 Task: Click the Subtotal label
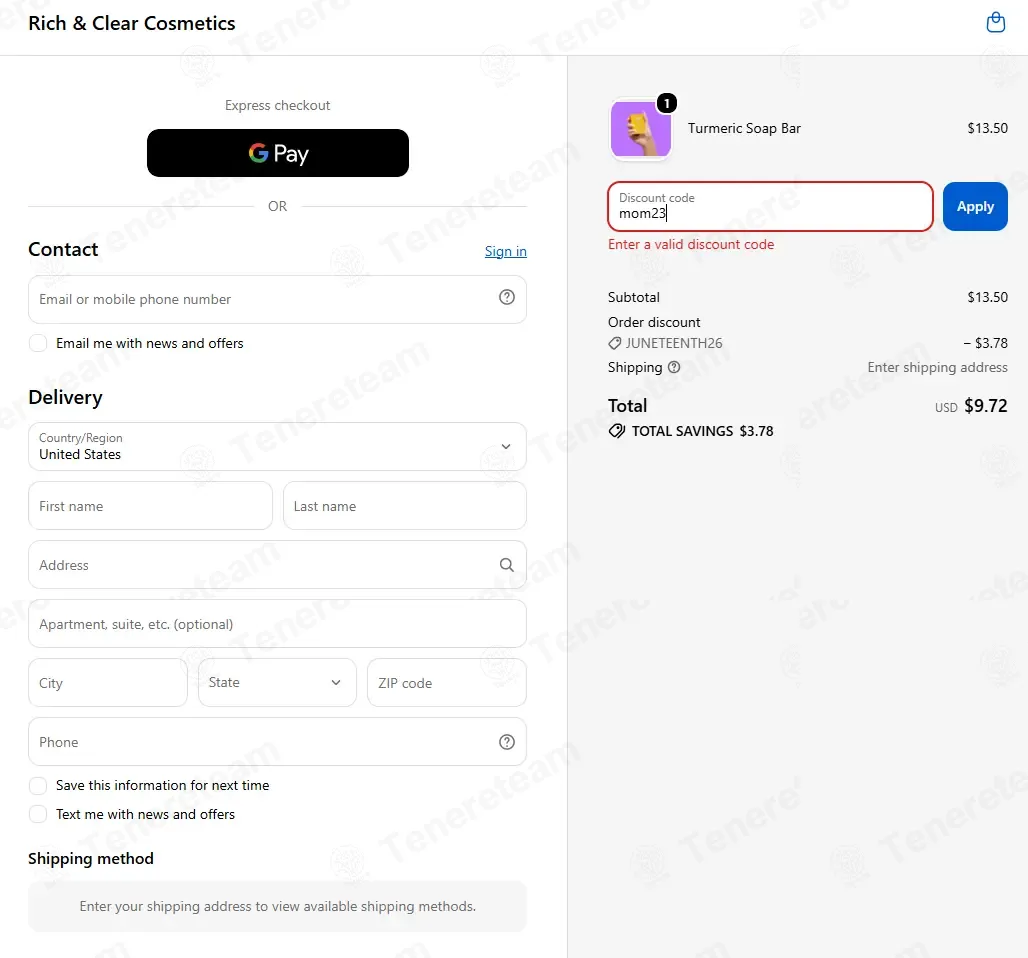633,297
